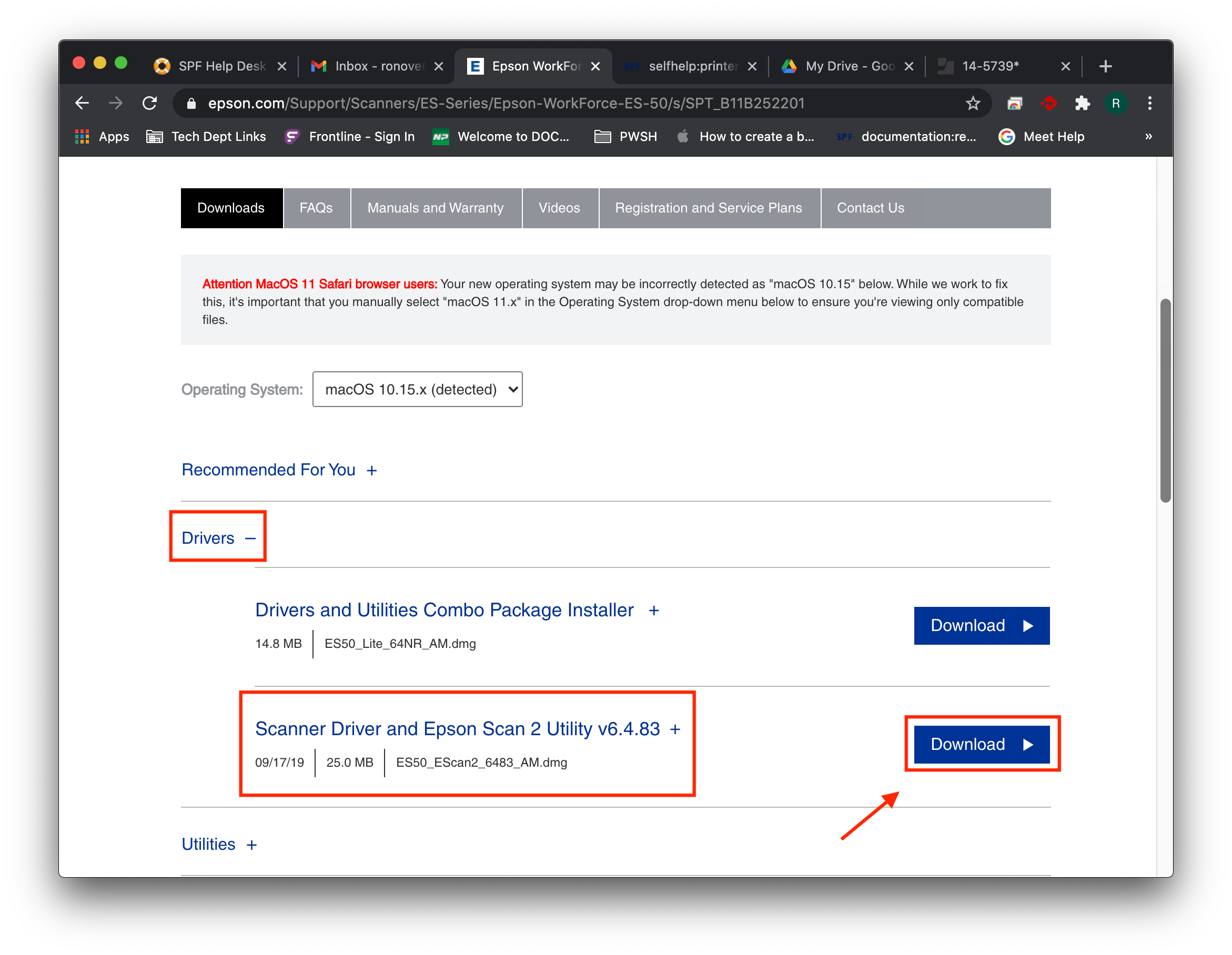Click the page vertical scrollbar

pyautogui.click(x=1165, y=401)
